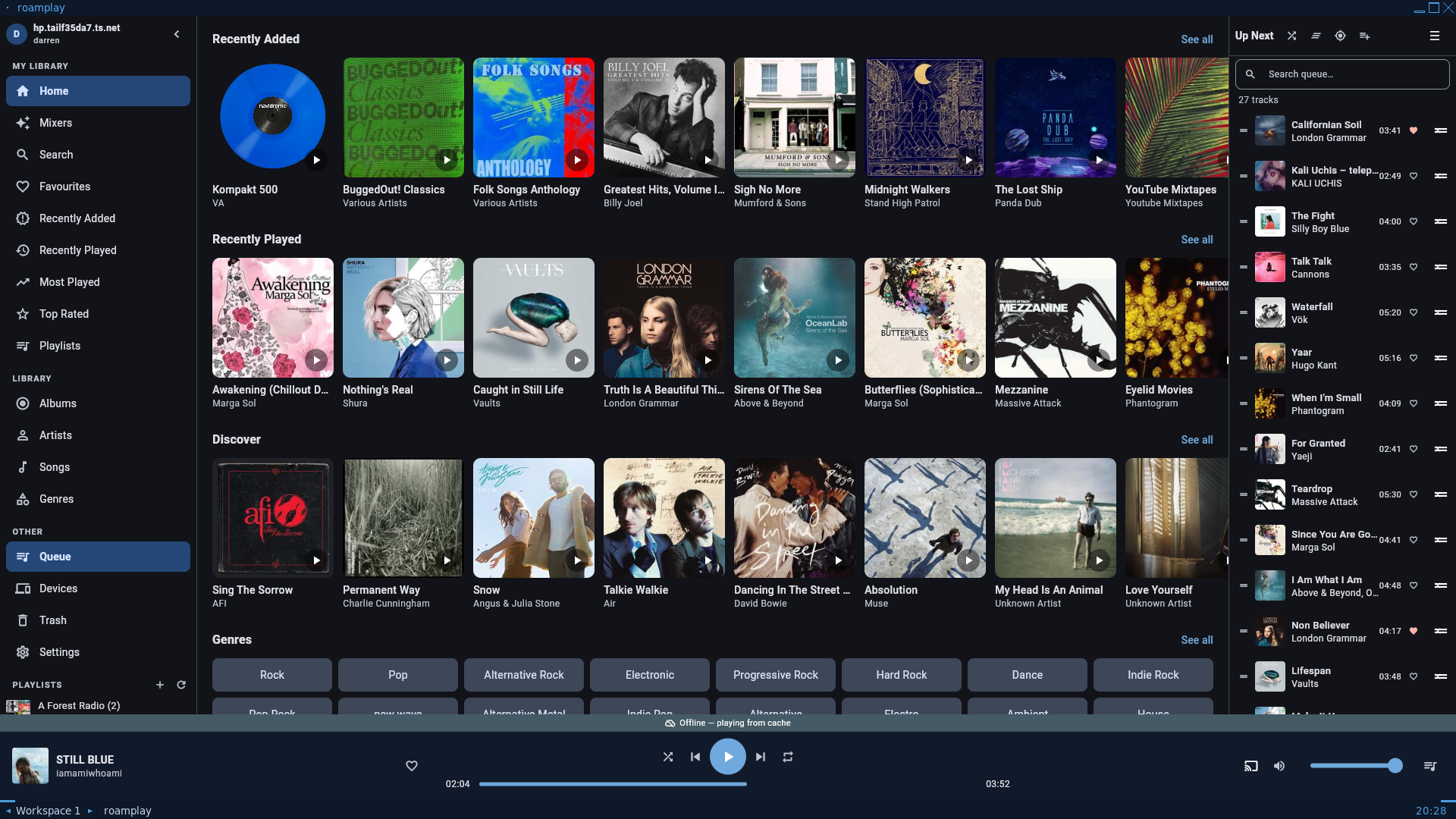
Task: Click See all next to Recently Played
Action: pyautogui.click(x=1197, y=240)
